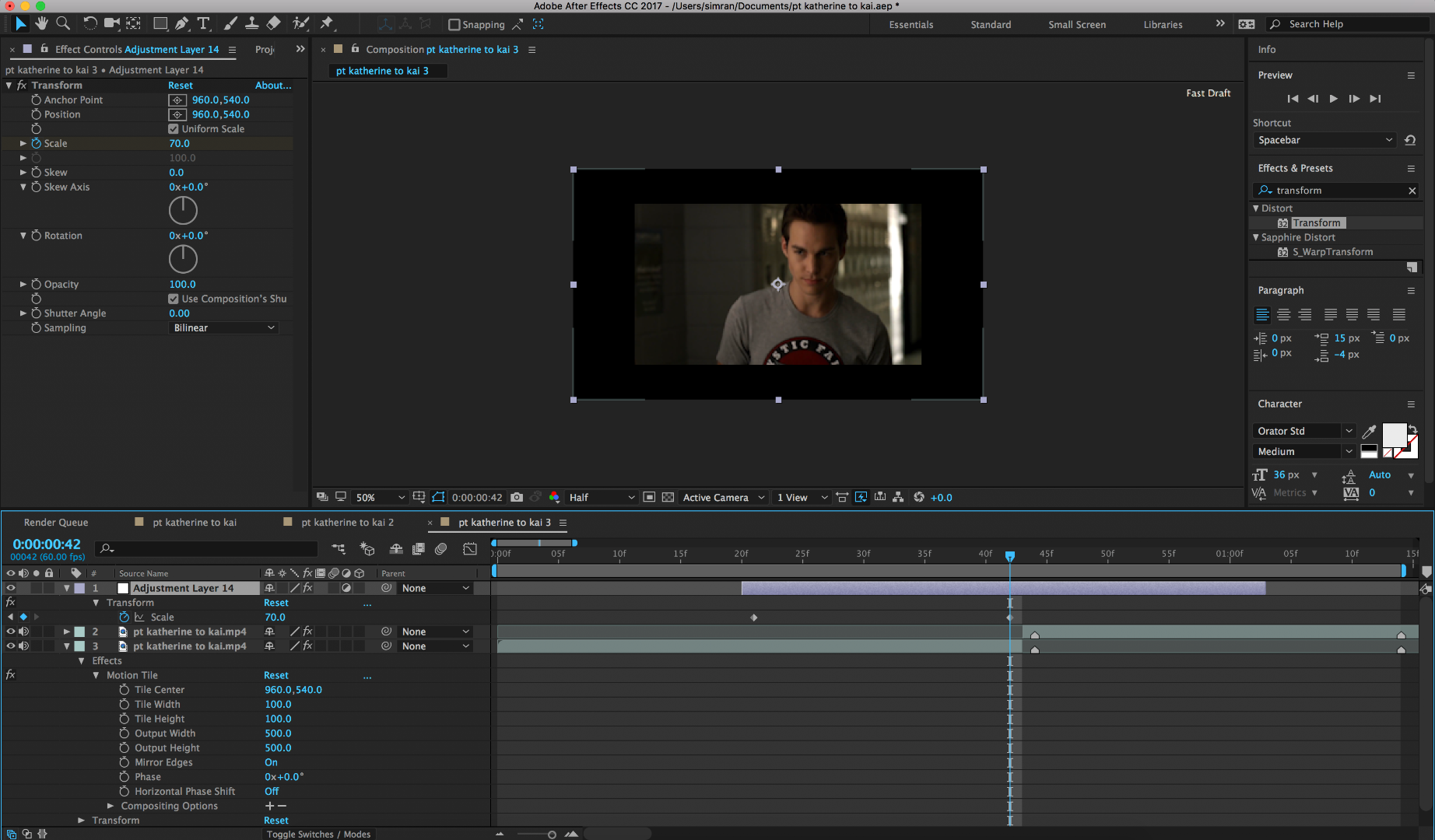Open the Essentials workspace

click(x=910, y=24)
